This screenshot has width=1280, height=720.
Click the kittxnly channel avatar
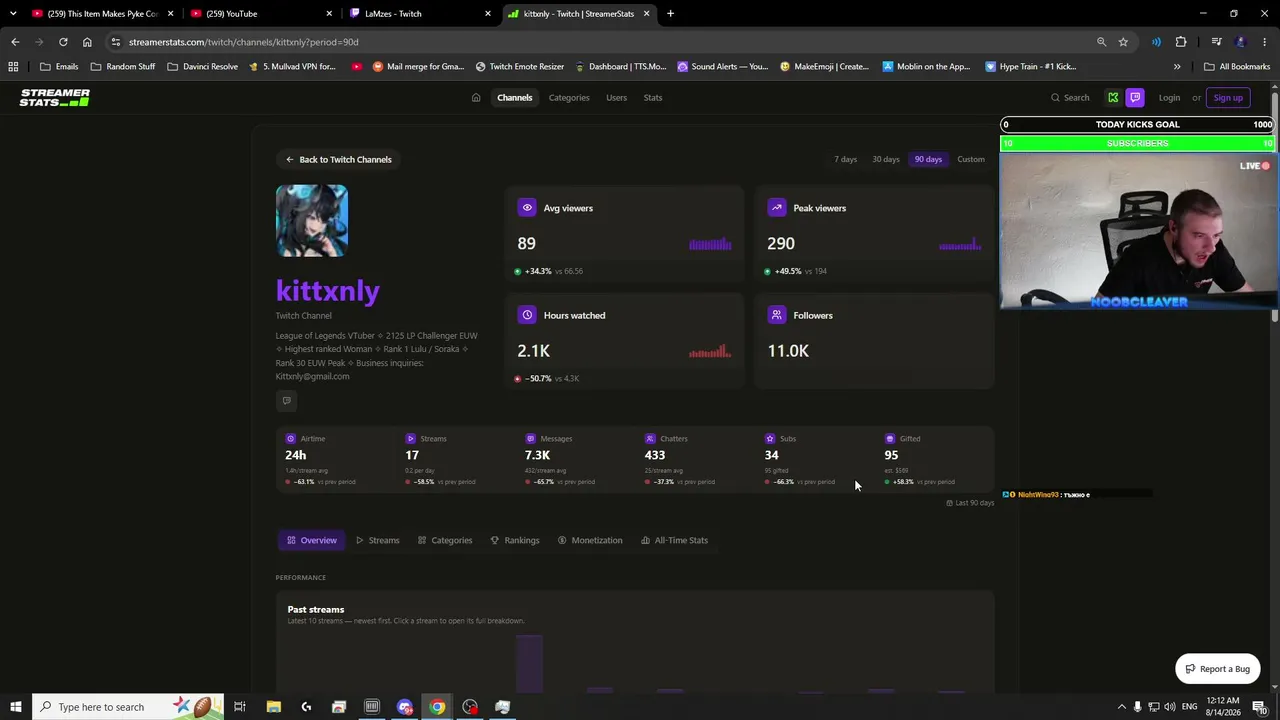pos(312,221)
